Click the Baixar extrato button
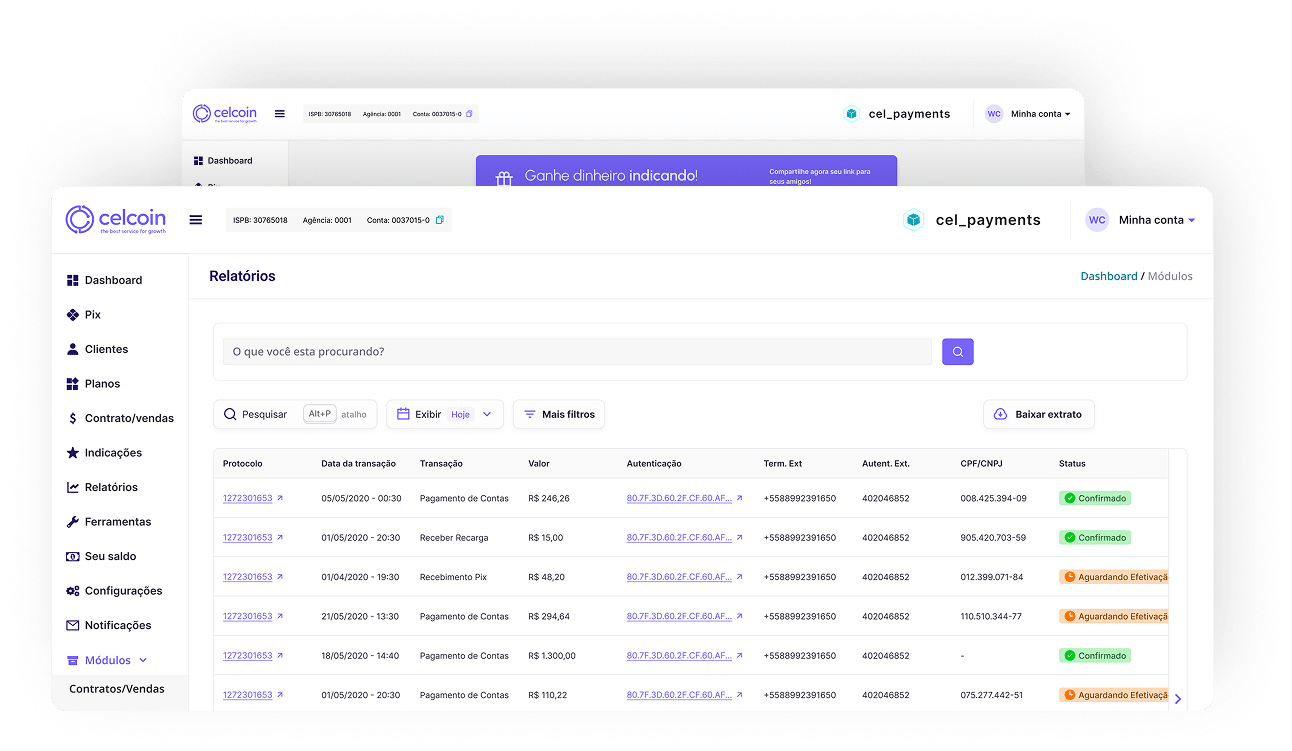Viewport: 1292px width, 751px height. [x=1038, y=414]
